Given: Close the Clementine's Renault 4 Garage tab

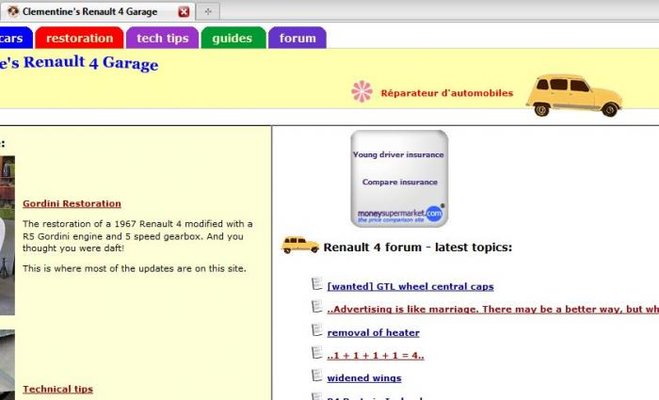Looking at the screenshot, I should pyautogui.click(x=184, y=12).
